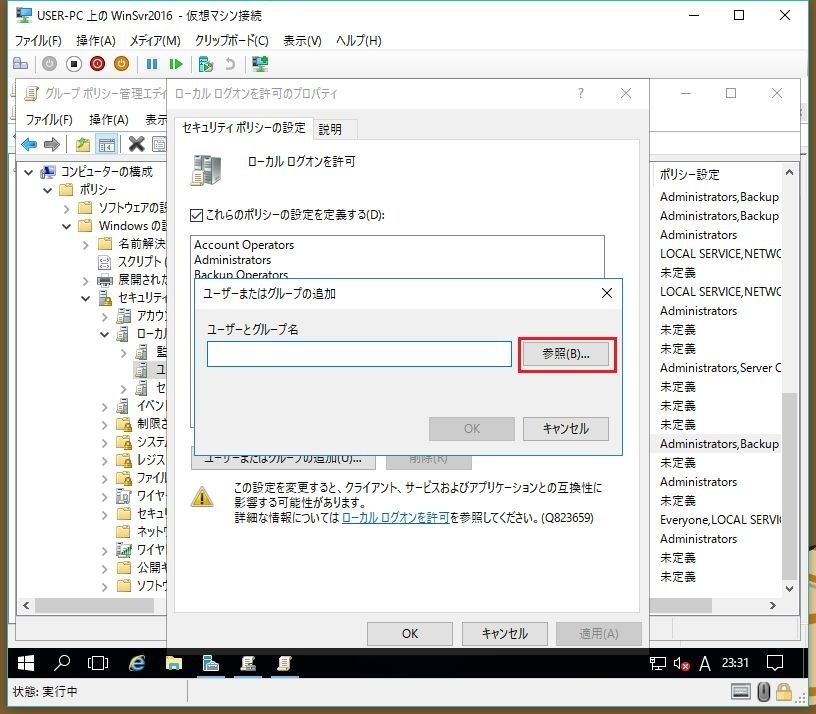Click the Ctrl+Alt+Del icon in VM toolbar
816x714 pixels.
coord(21,64)
